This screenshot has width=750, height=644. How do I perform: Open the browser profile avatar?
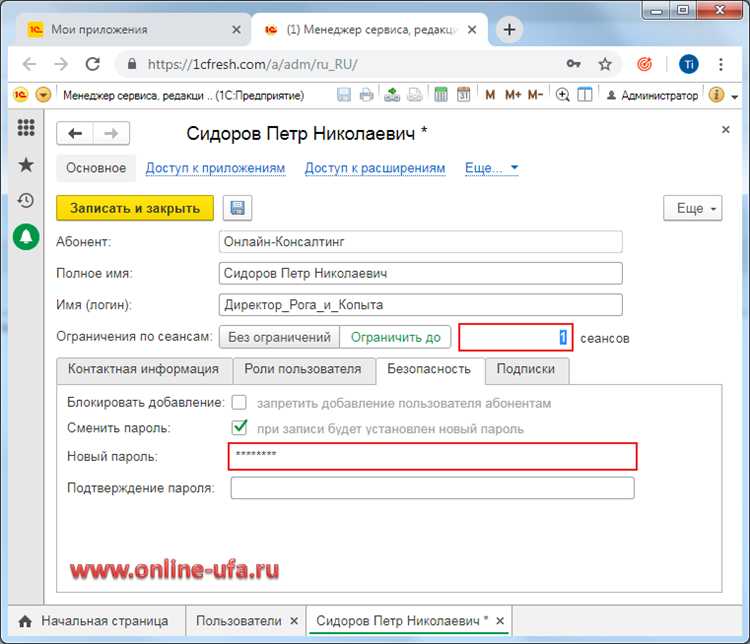coord(689,64)
